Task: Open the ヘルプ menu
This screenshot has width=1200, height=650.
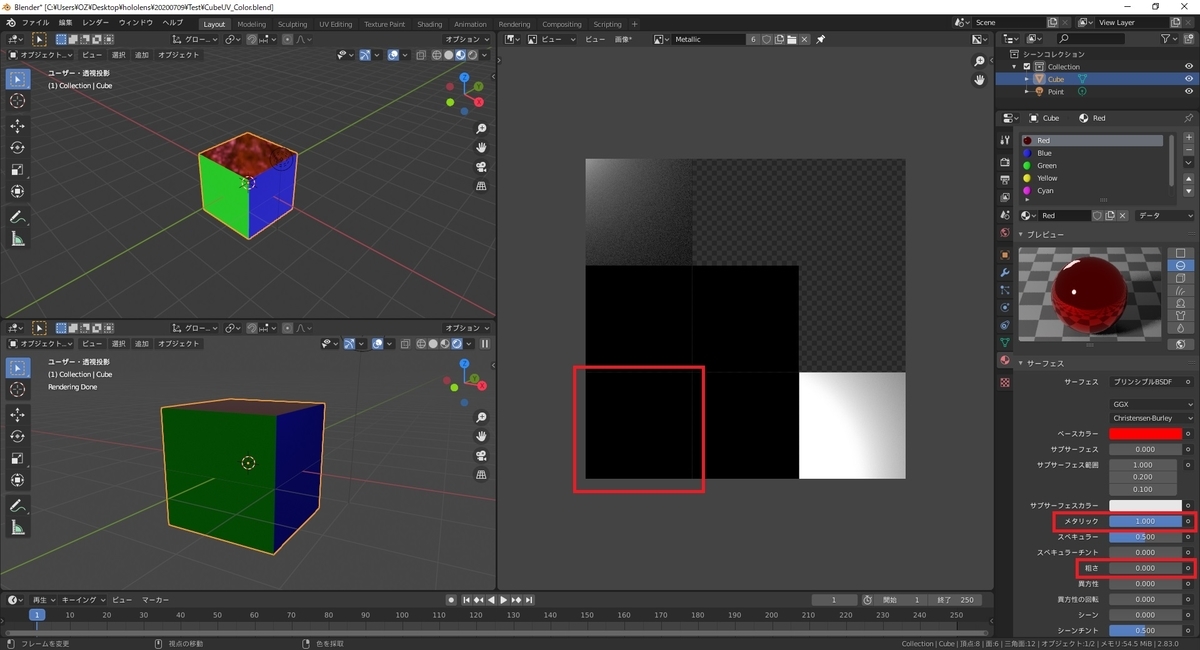Action: click(172, 22)
